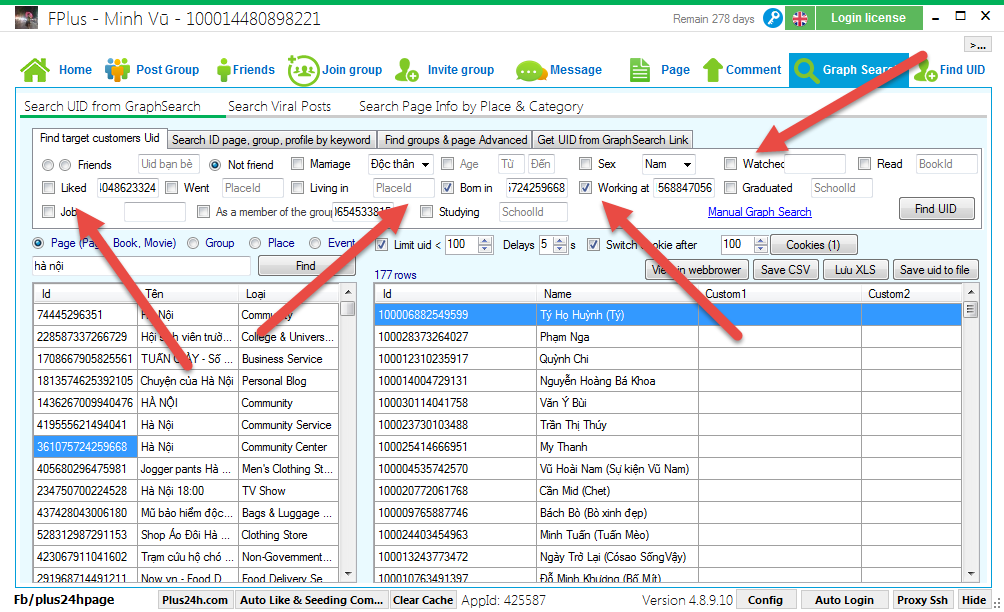Image resolution: width=1004 pixels, height=612 pixels.
Task: Click Save uid to file button
Action: [935, 270]
